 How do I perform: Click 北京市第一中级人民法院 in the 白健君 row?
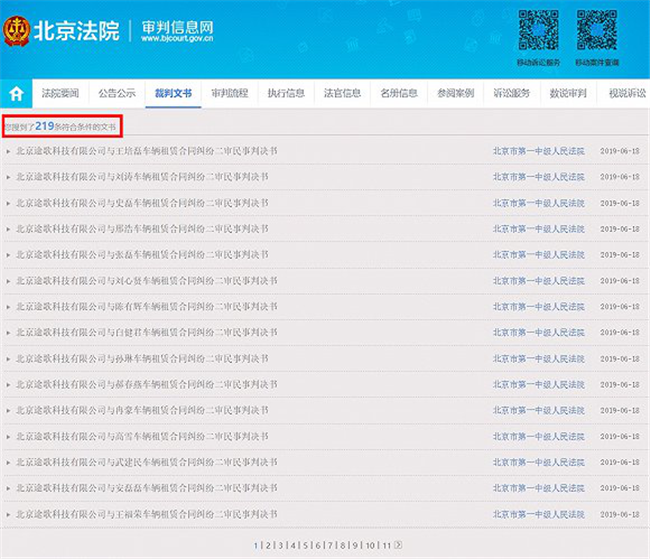(538, 333)
